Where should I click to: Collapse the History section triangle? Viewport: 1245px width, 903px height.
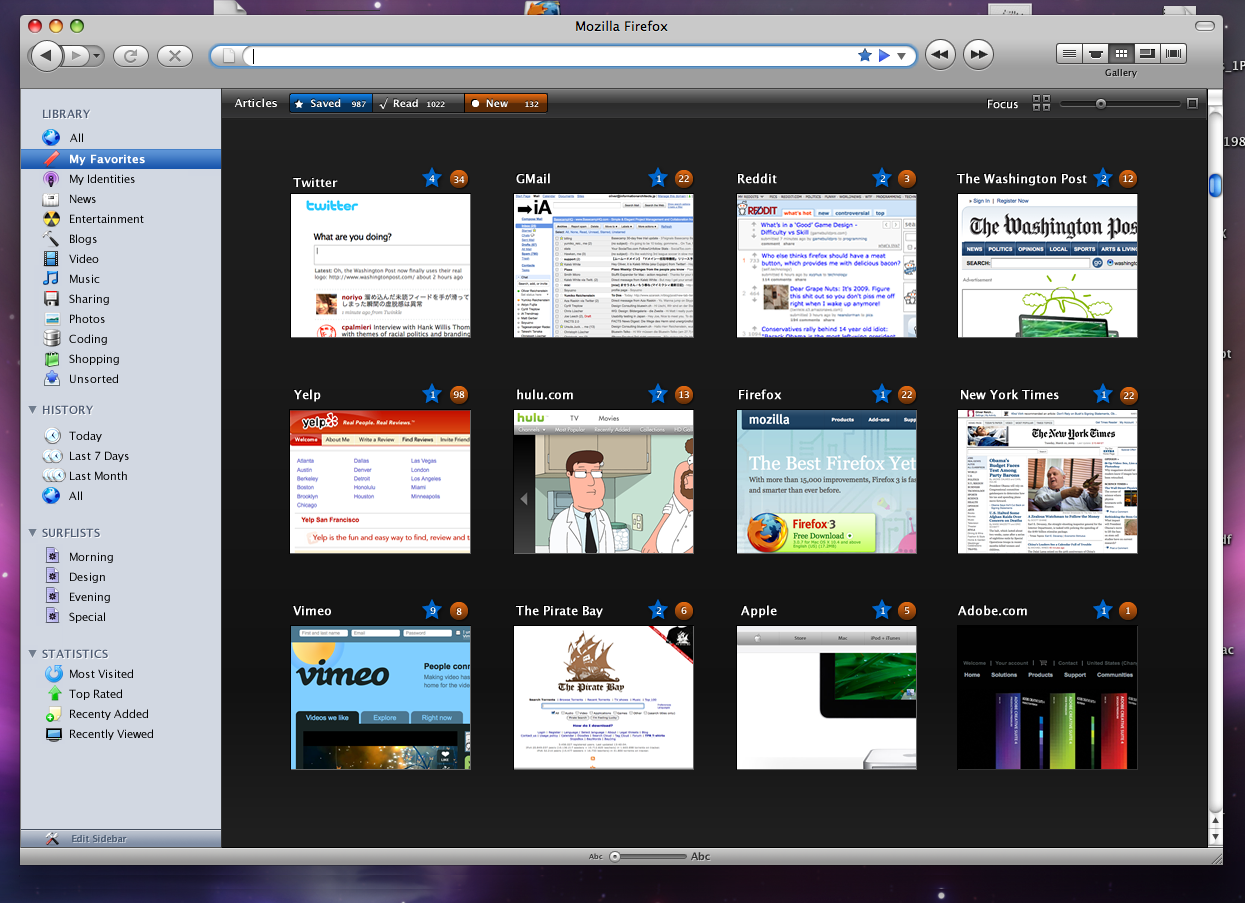pyautogui.click(x=32, y=409)
